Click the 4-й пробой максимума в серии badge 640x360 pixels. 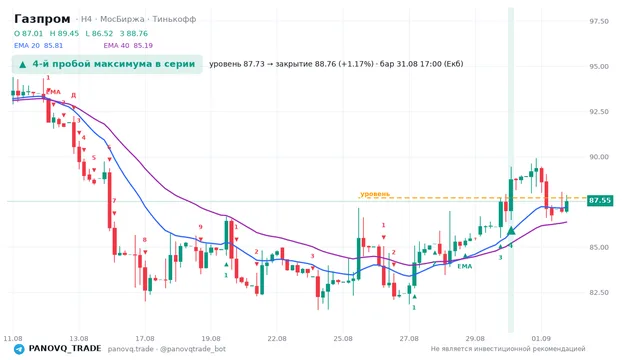click(107, 64)
